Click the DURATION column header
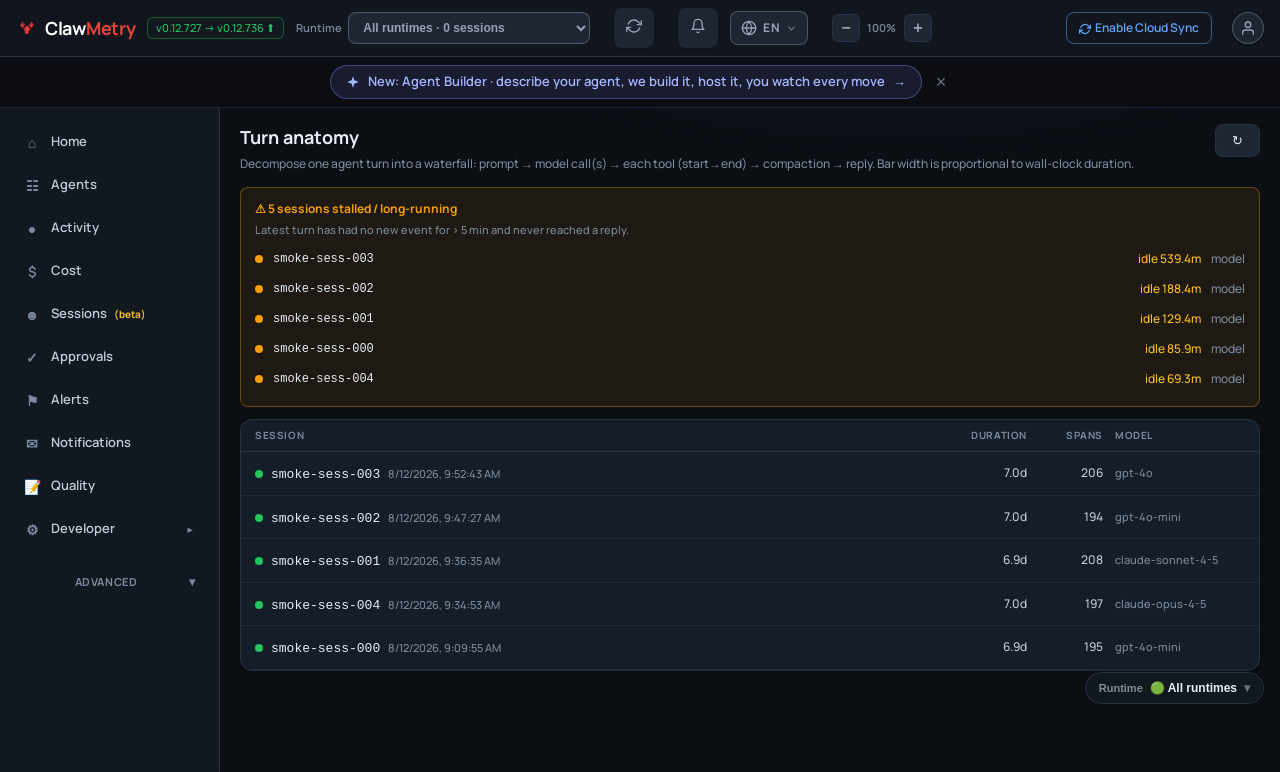1280x772 pixels. [x=999, y=436]
